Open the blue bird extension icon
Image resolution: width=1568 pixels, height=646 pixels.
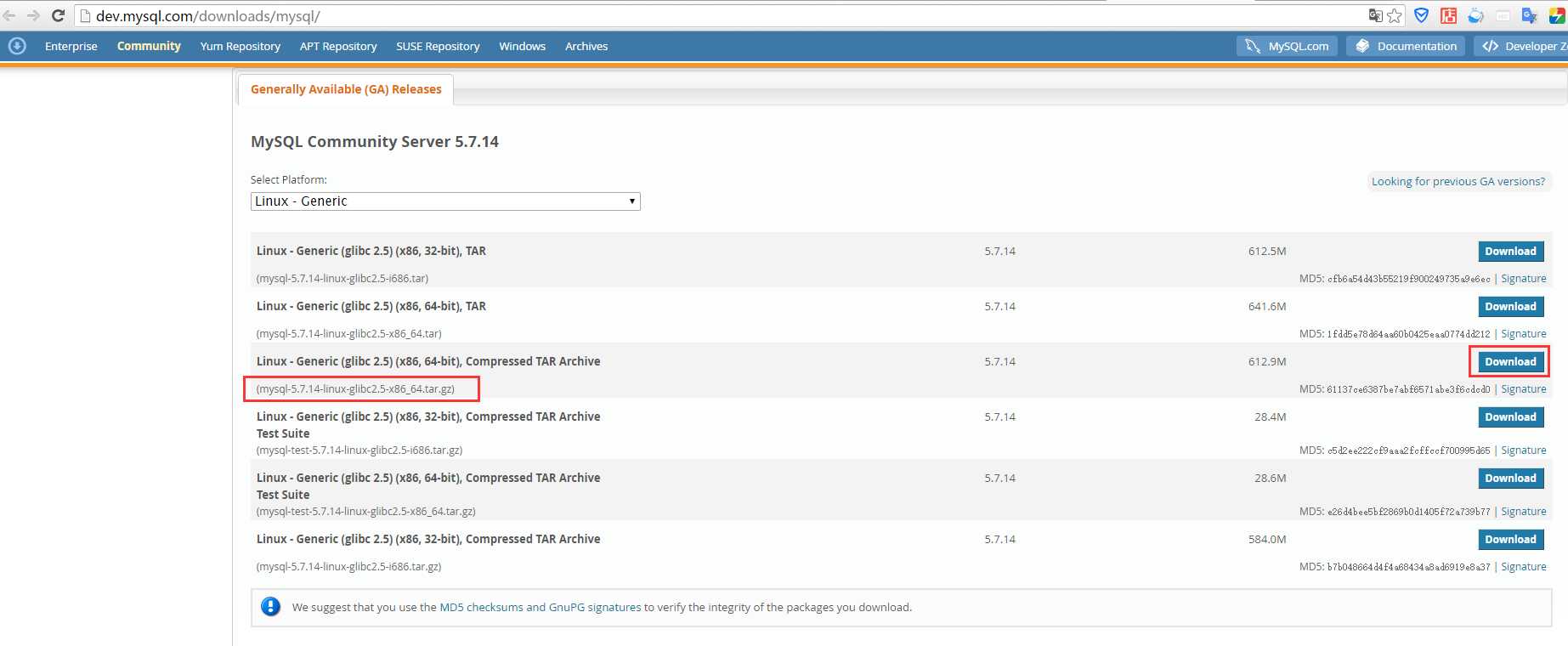[x=1475, y=15]
